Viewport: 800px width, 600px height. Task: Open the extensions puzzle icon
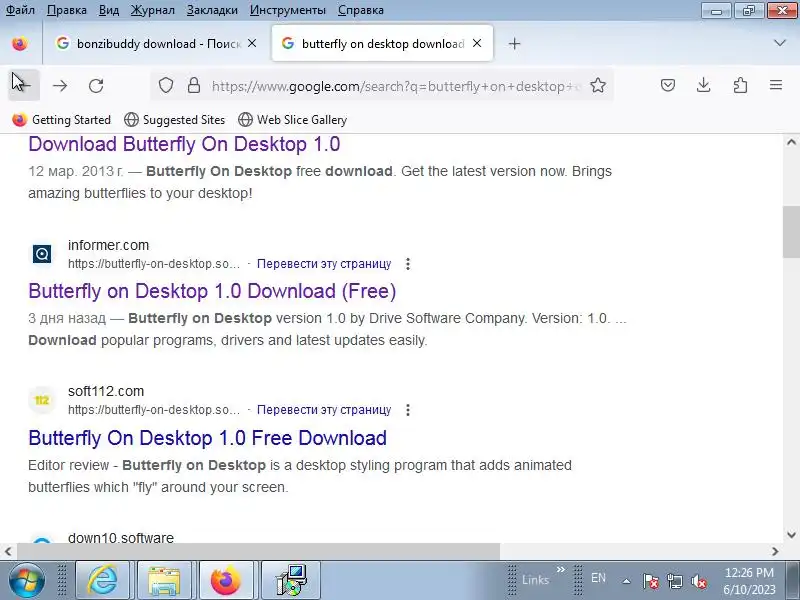click(x=740, y=85)
